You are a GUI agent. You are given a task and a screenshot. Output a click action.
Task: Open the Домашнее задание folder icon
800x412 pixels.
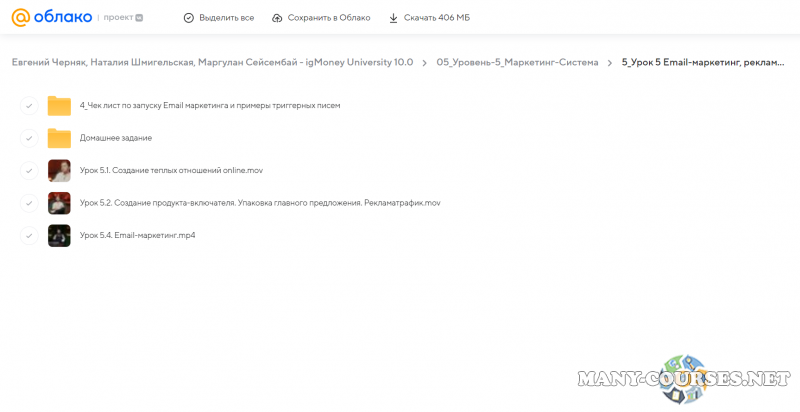tap(59, 138)
